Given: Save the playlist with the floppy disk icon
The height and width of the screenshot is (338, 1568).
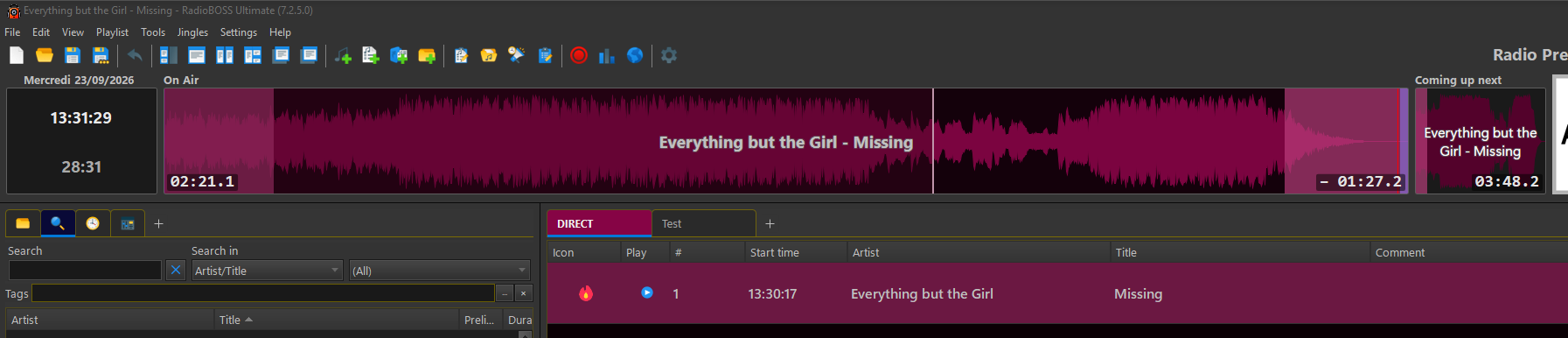Looking at the screenshot, I should tap(73, 55).
